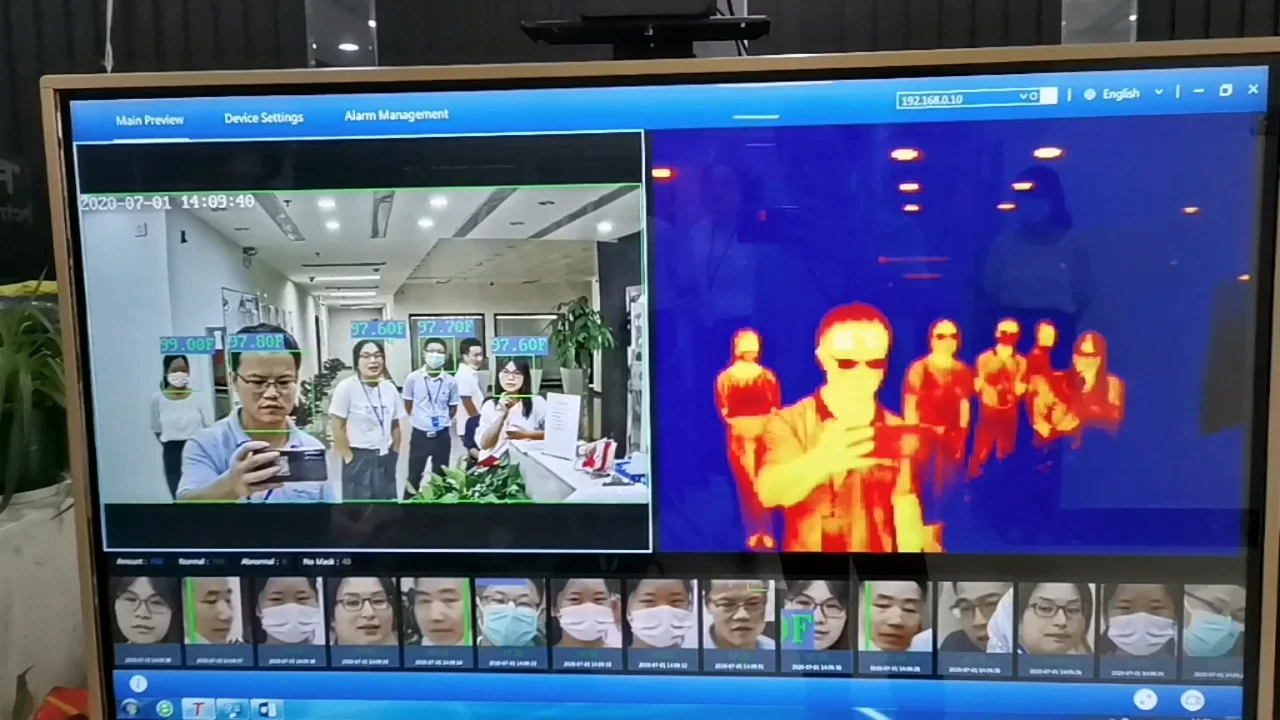Maximize the application window

(1225, 90)
